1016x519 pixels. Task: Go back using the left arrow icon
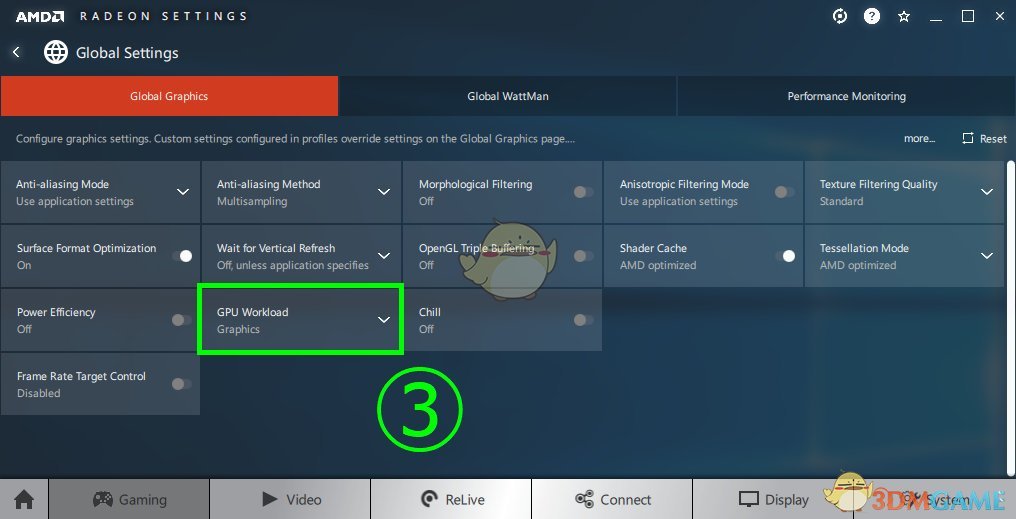pyautogui.click(x=16, y=52)
